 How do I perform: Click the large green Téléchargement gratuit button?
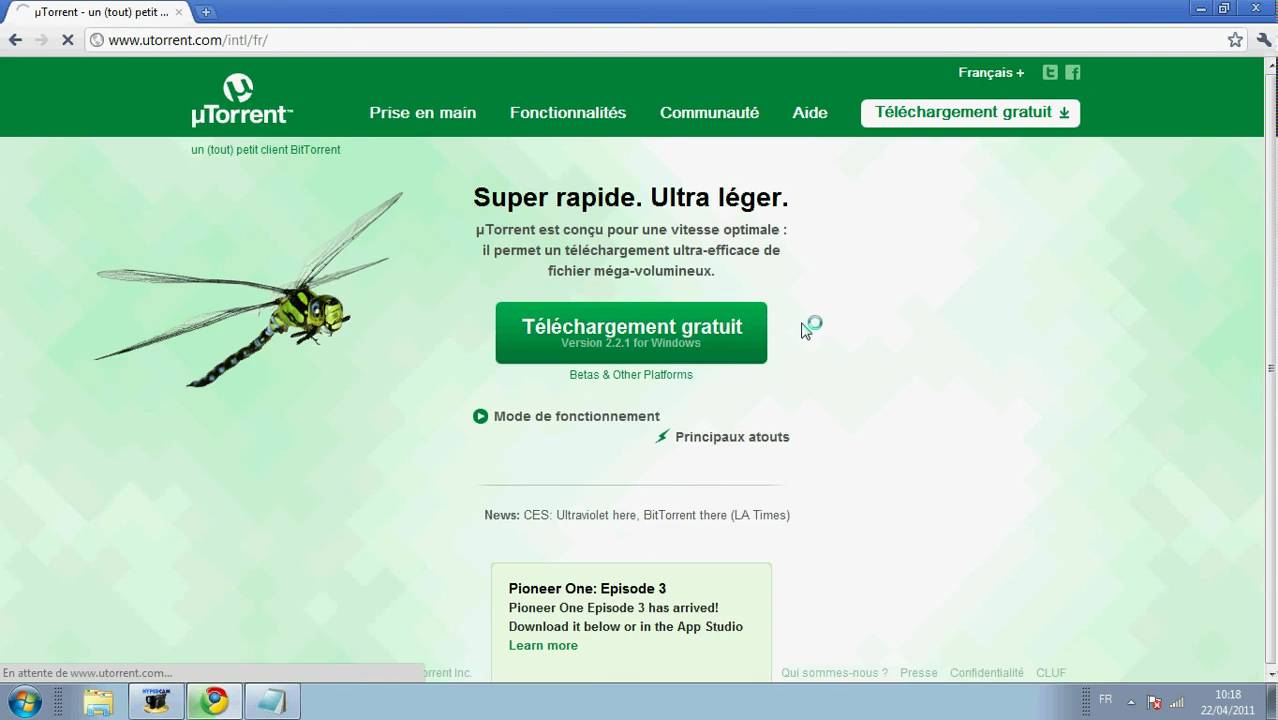[631, 333]
